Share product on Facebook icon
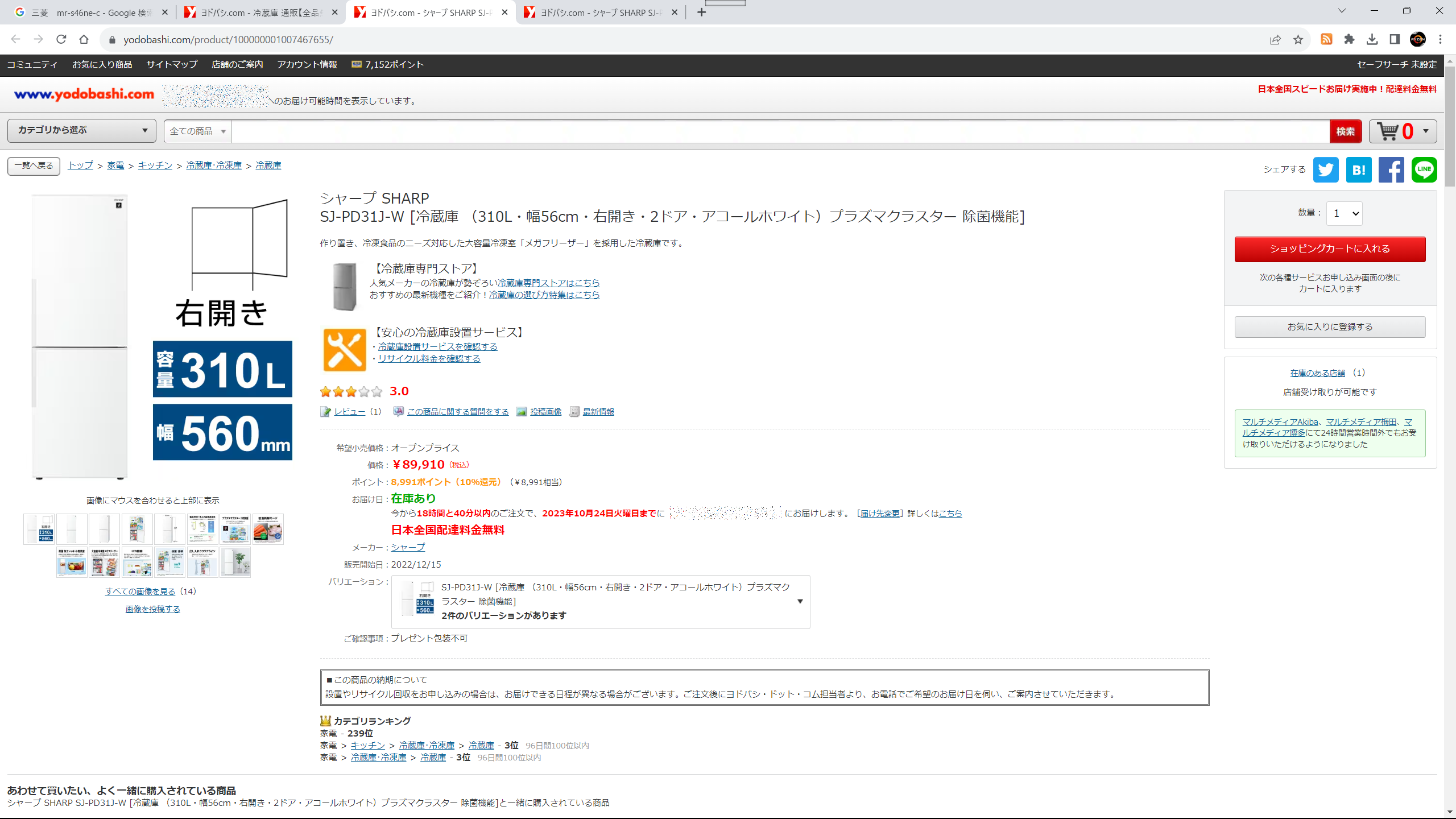This screenshot has height=819, width=1456. pyautogui.click(x=1391, y=169)
